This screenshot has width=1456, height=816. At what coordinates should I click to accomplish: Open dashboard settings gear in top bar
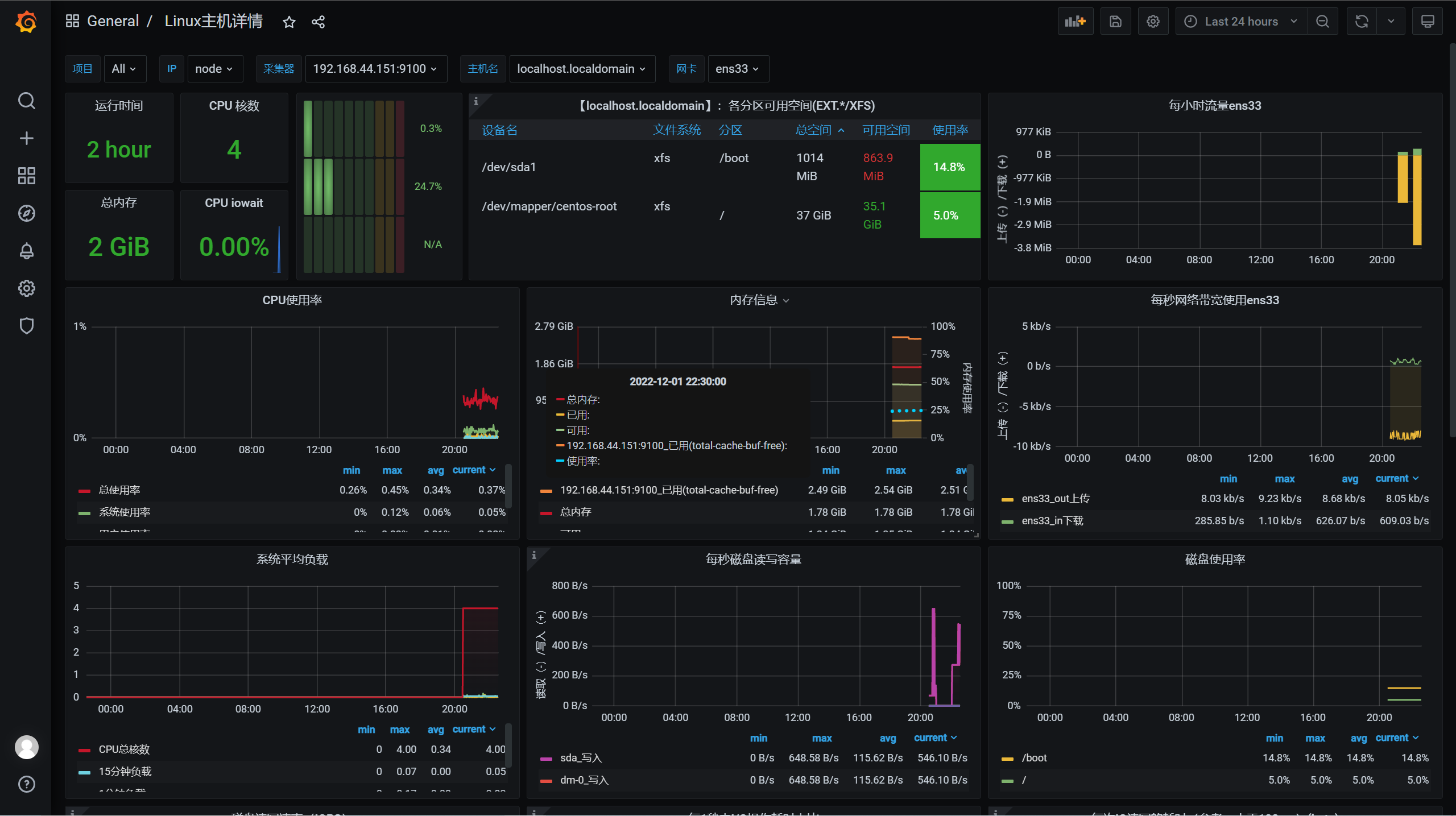point(1153,22)
